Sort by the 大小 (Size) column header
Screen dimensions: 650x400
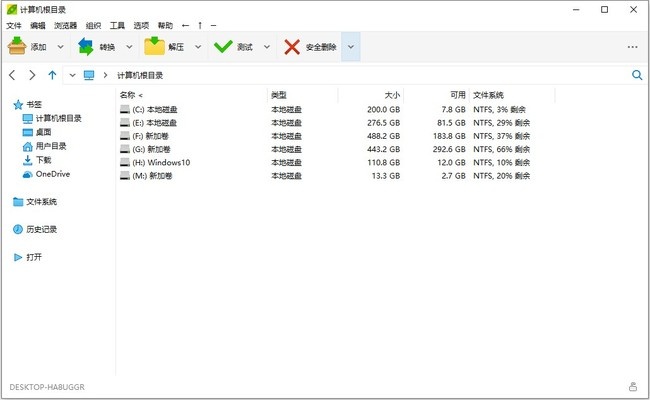[x=388, y=95]
